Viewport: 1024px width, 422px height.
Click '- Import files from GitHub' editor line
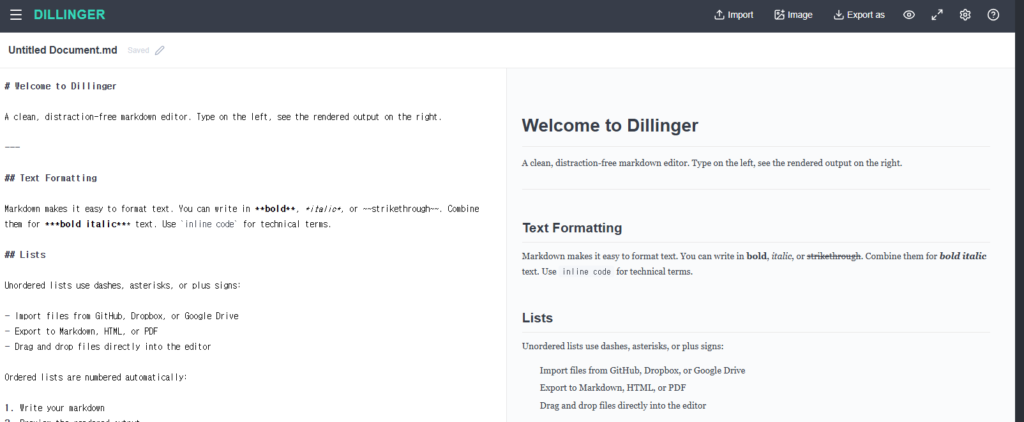click(121, 316)
